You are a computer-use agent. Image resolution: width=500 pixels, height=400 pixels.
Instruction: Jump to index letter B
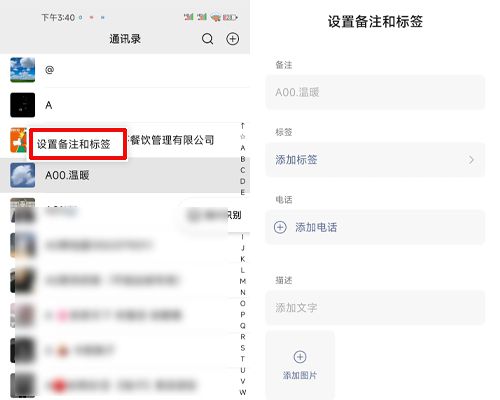coord(243,159)
